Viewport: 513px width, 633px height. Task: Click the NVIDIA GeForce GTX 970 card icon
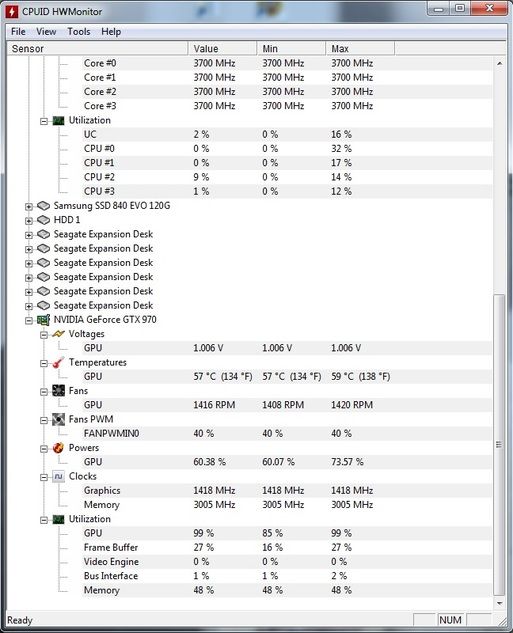pos(43,320)
